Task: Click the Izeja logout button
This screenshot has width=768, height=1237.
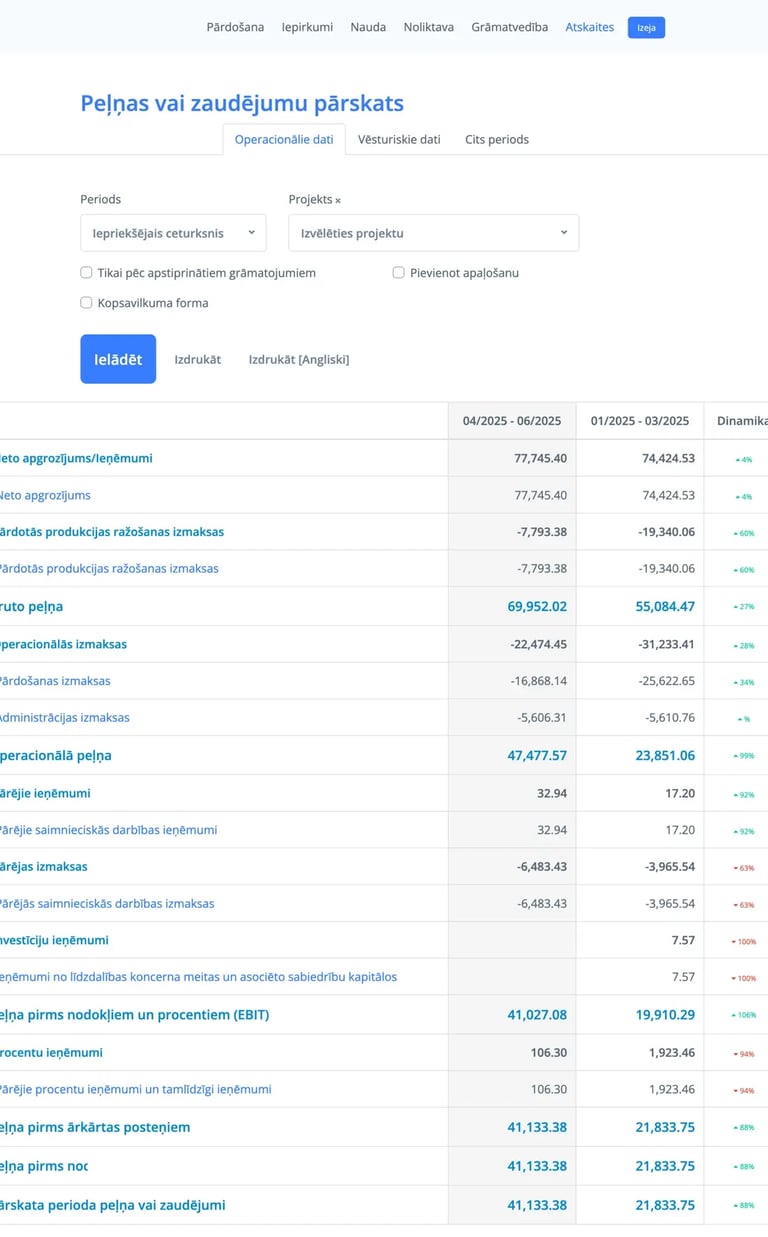Action: tap(646, 28)
